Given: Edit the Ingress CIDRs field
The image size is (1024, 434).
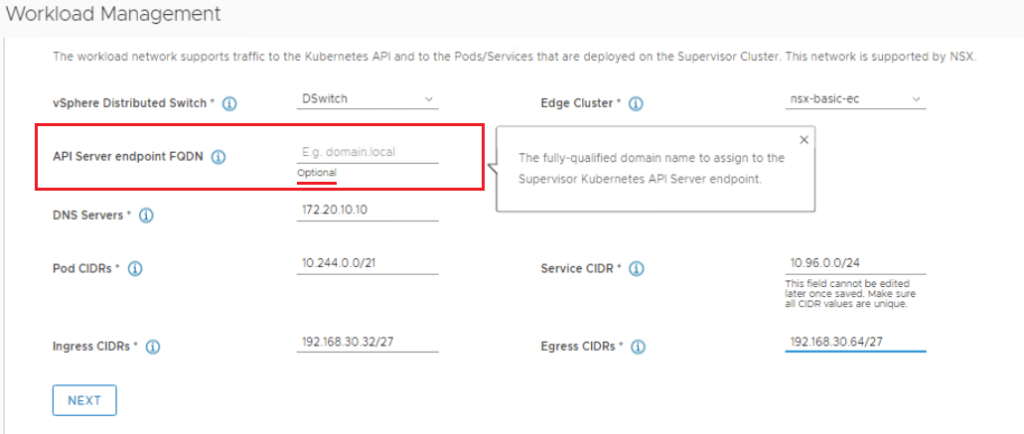Looking at the screenshot, I should 367,342.
